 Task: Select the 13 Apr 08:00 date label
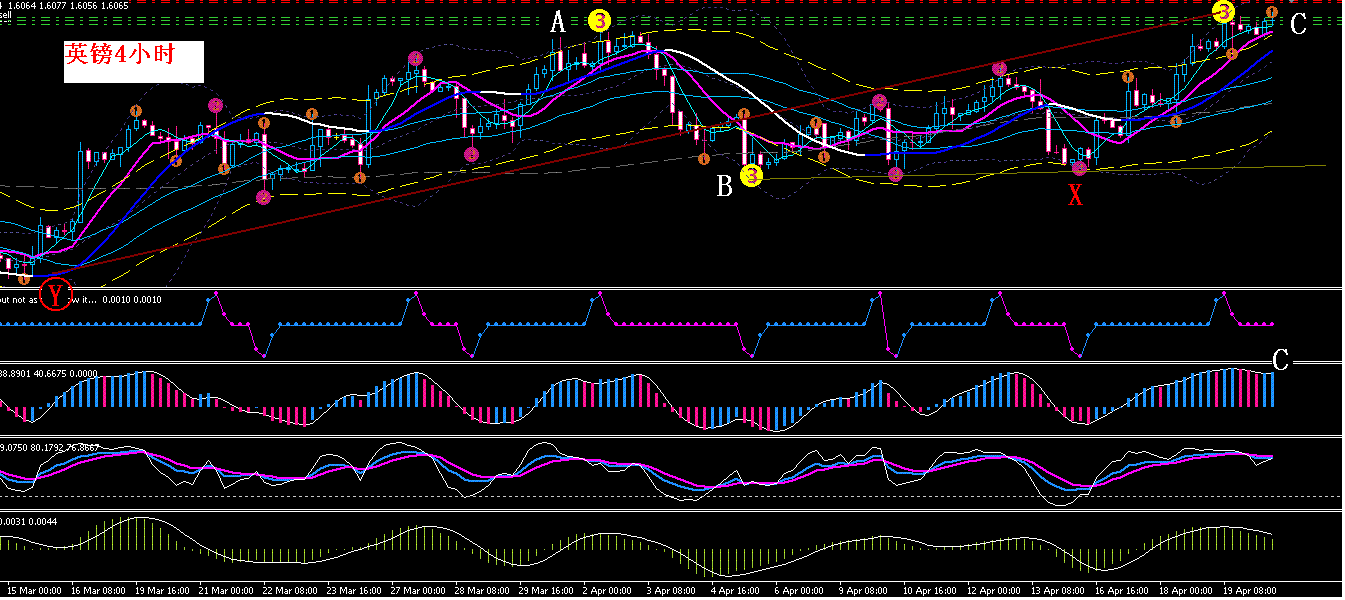(x=1058, y=590)
